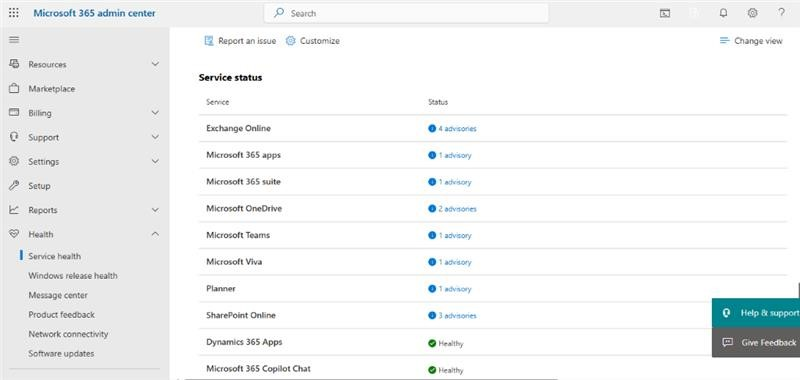Click the Resources sidebar icon

pos(14,64)
